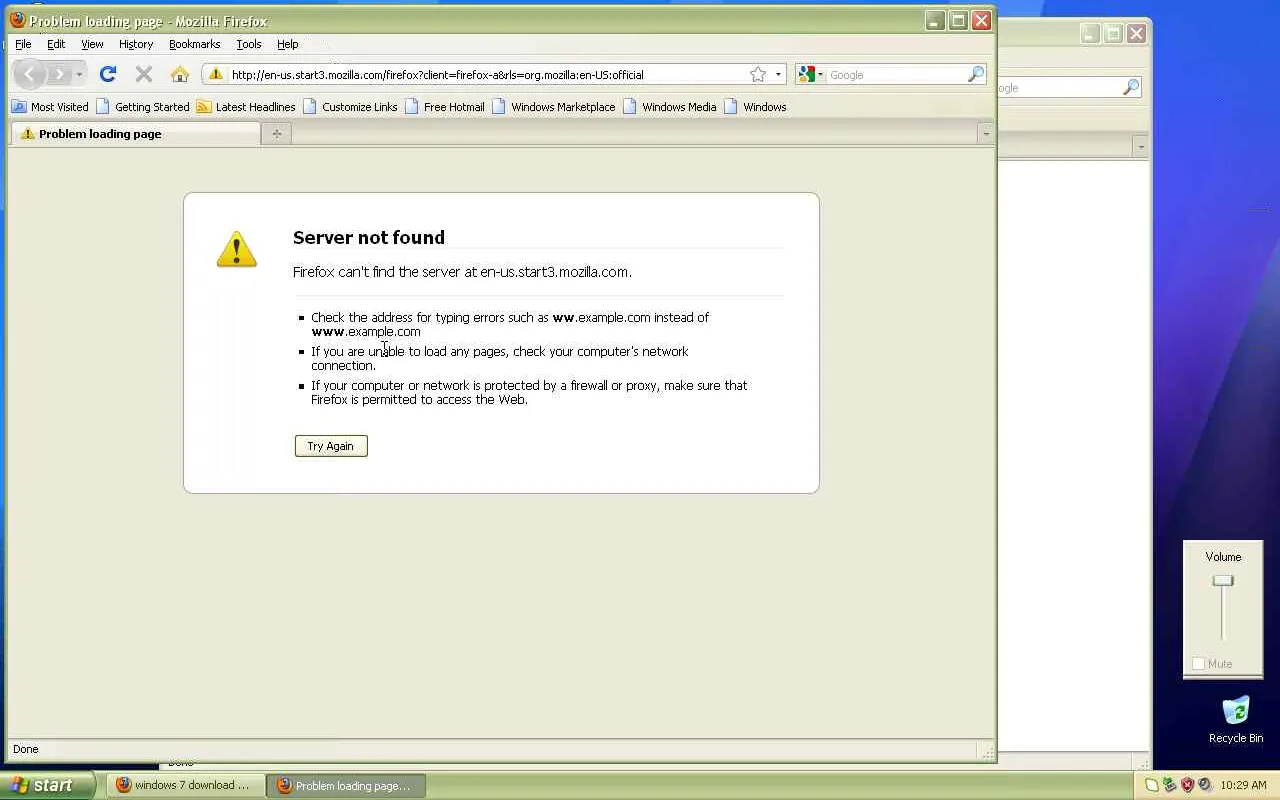Click the volume speaker tray icon
This screenshot has height=800, width=1280.
coord(1205,786)
